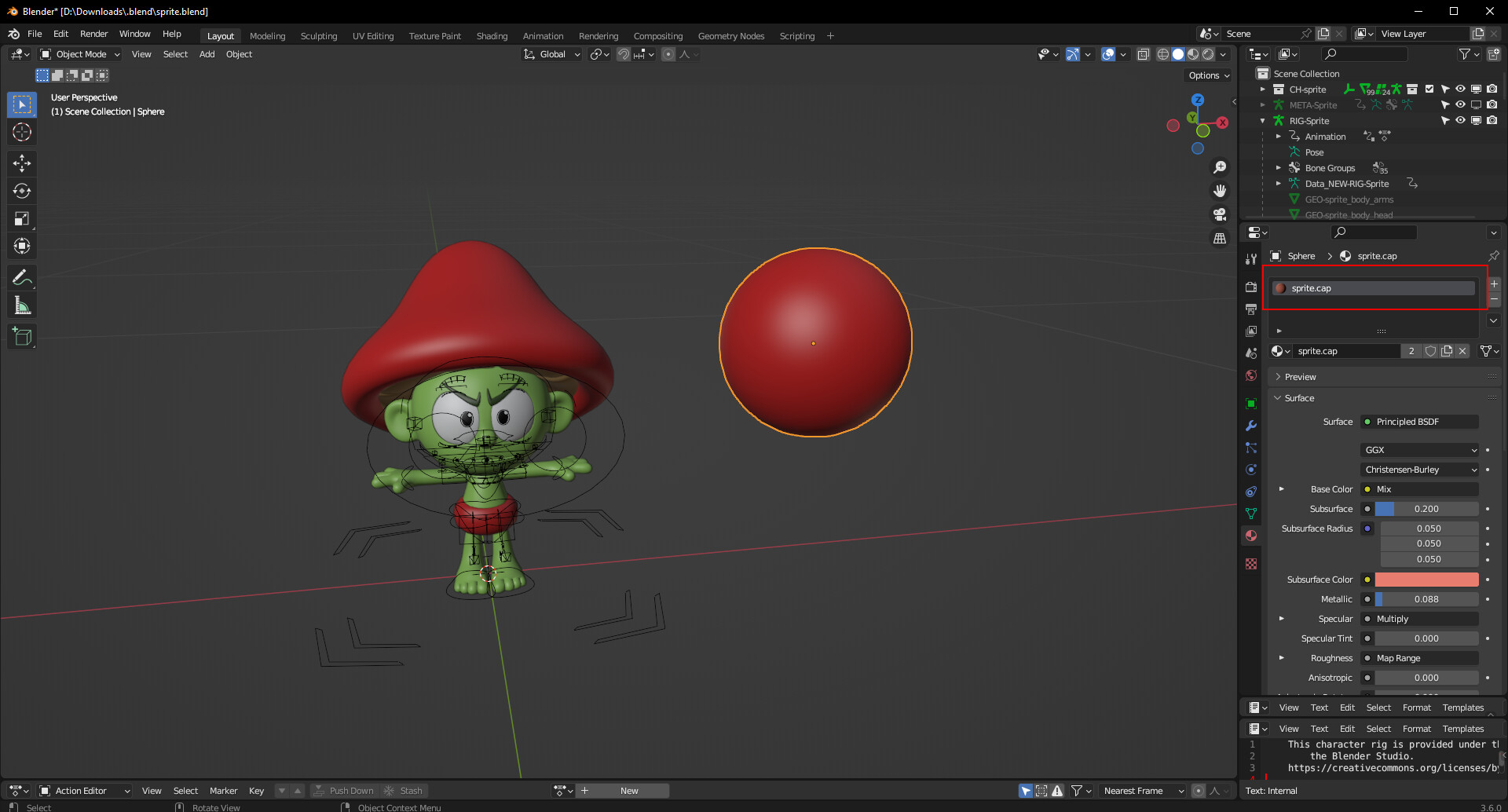This screenshot has height=812, width=1508.
Task: Open the Christensen-Burley dropdown
Action: (x=1420, y=470)
